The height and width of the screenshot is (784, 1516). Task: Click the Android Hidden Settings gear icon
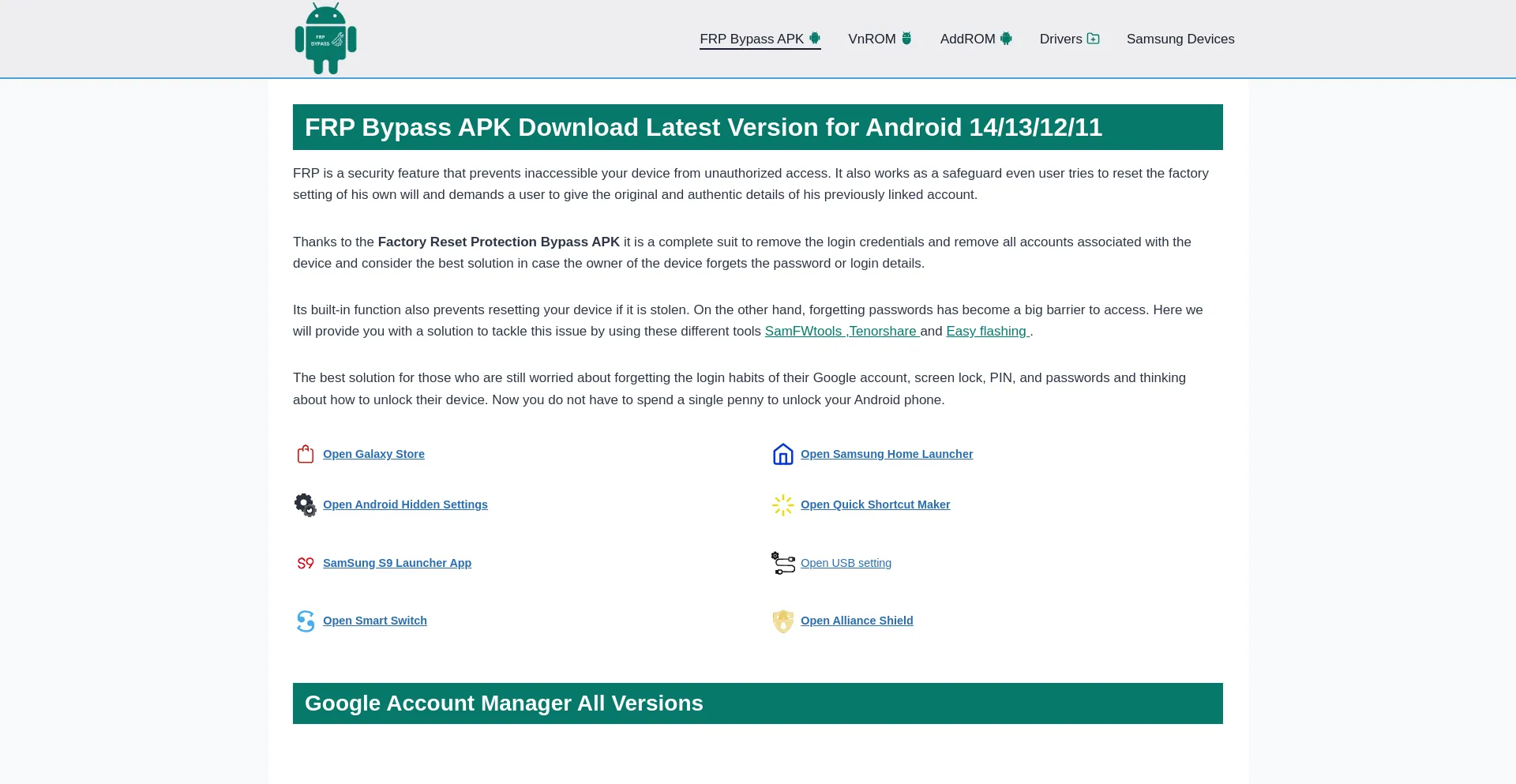306,505
